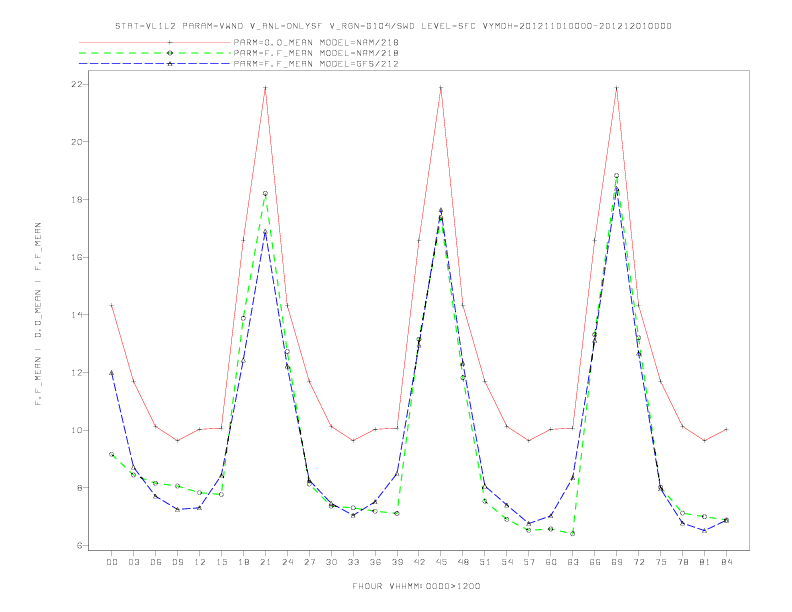Click the y-axis tick label 10

click(x=76, y=430)
